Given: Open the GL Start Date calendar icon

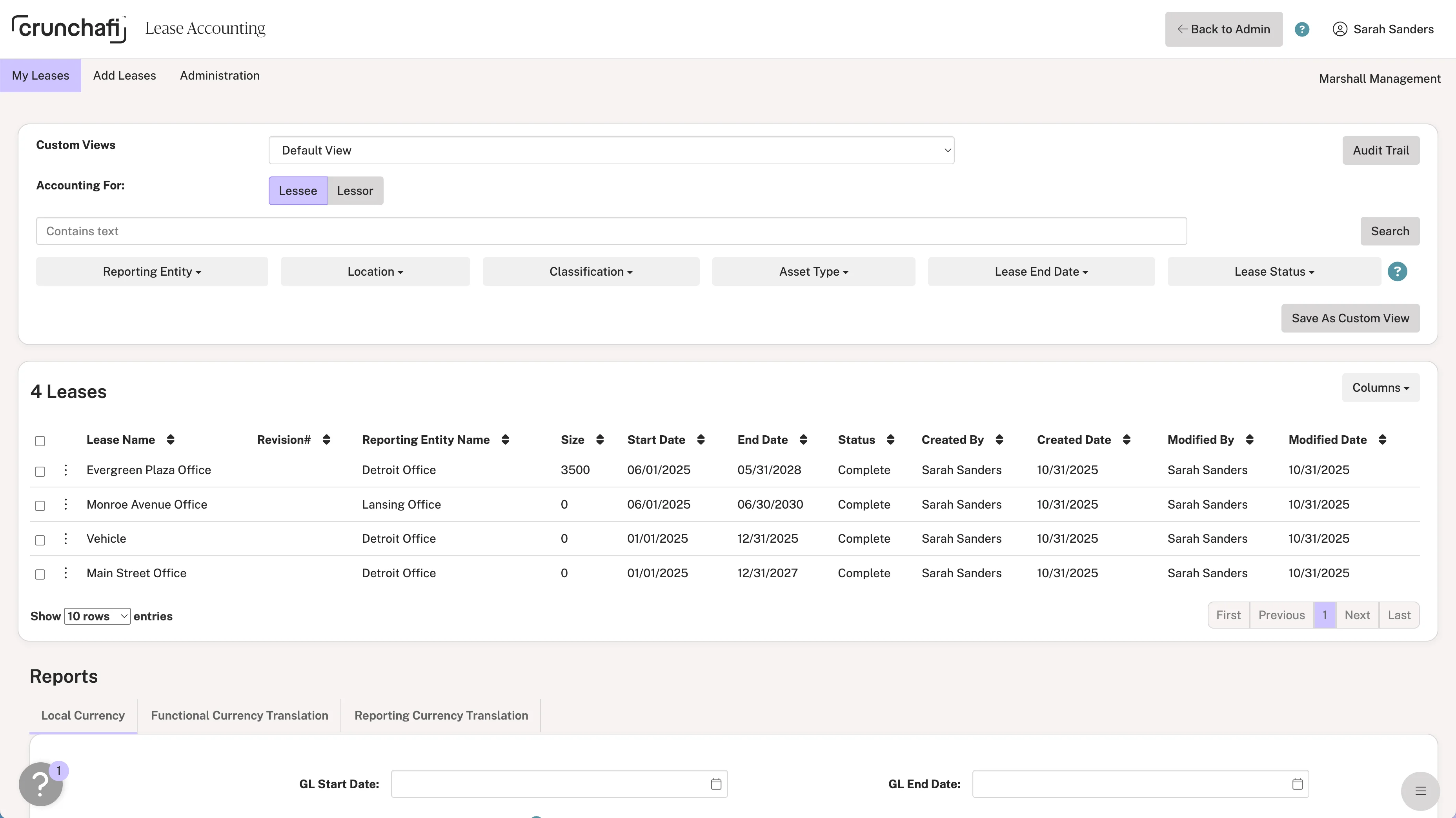Looking at the screenshot, I should [x=715, y=784].
